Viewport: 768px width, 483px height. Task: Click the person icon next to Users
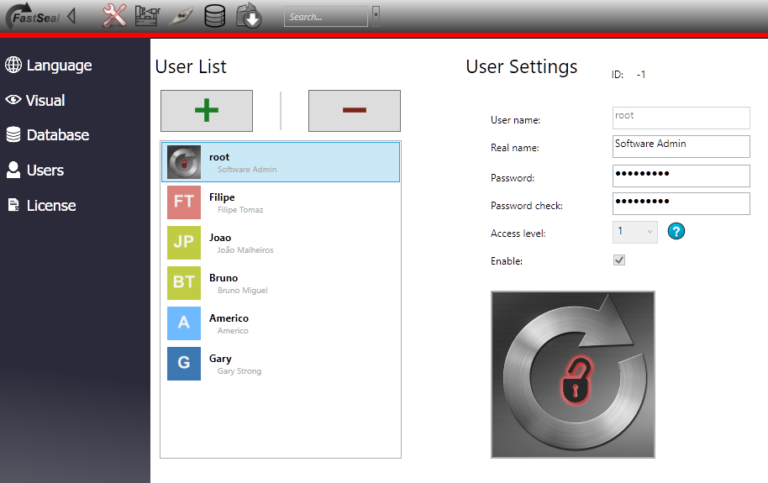pos(13,169)
